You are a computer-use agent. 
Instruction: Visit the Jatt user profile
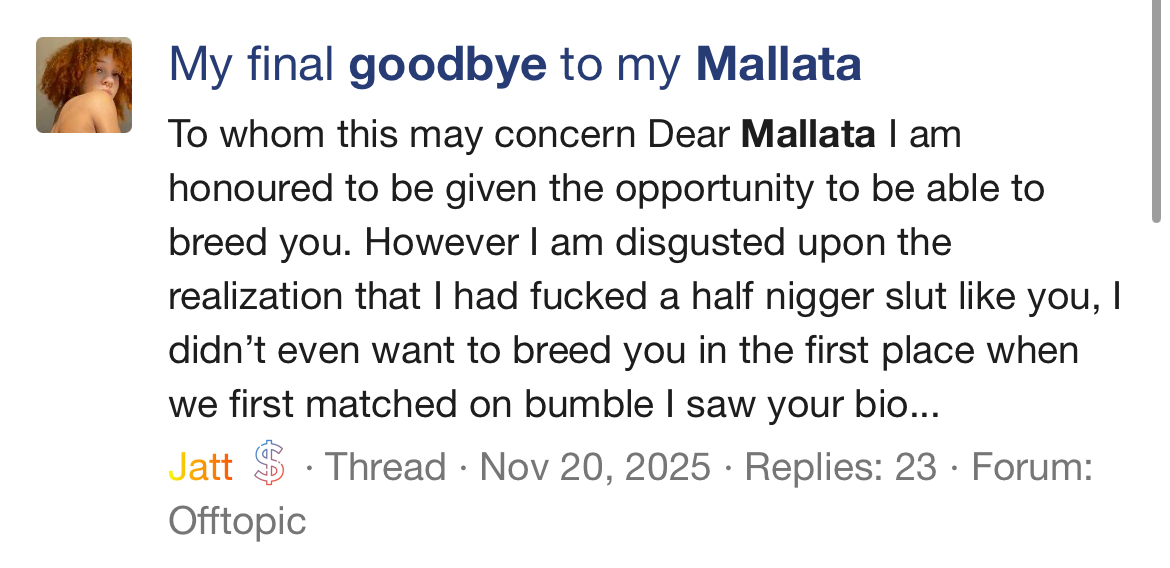coord(201,467)
